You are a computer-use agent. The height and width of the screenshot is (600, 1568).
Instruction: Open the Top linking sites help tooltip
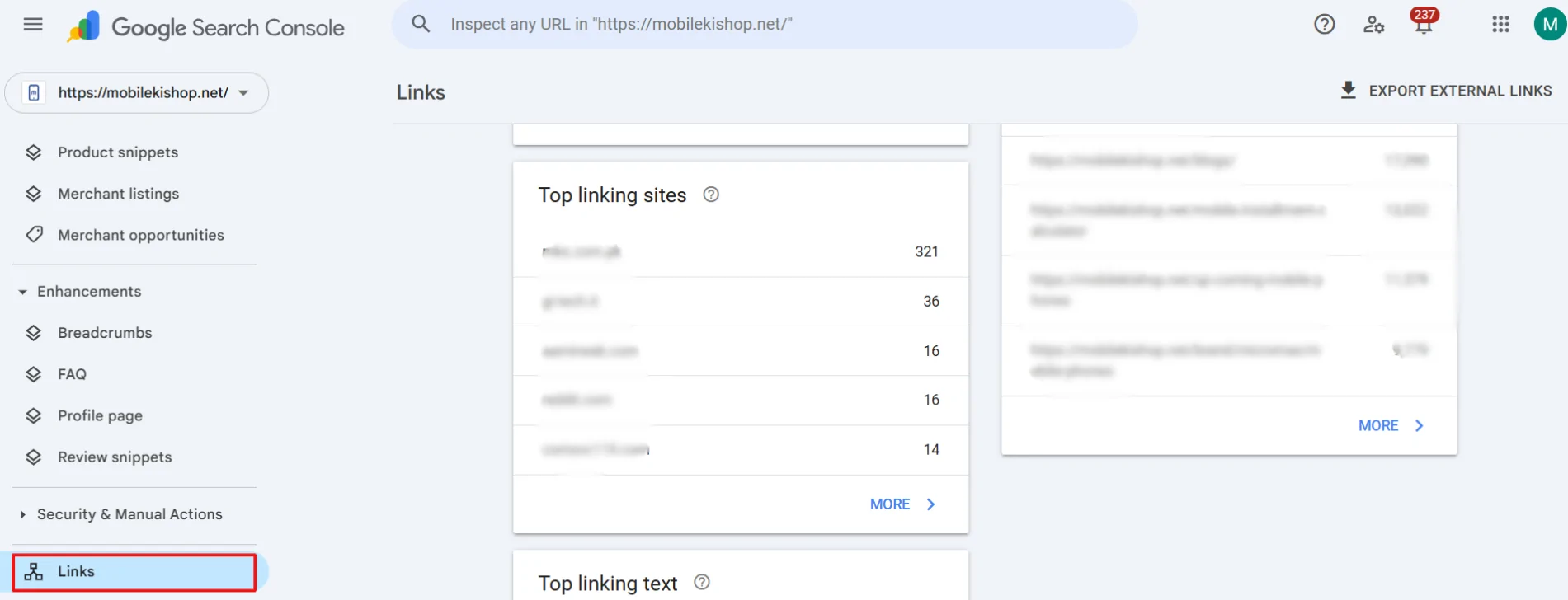pyautogui.click(x=711, y=195)
